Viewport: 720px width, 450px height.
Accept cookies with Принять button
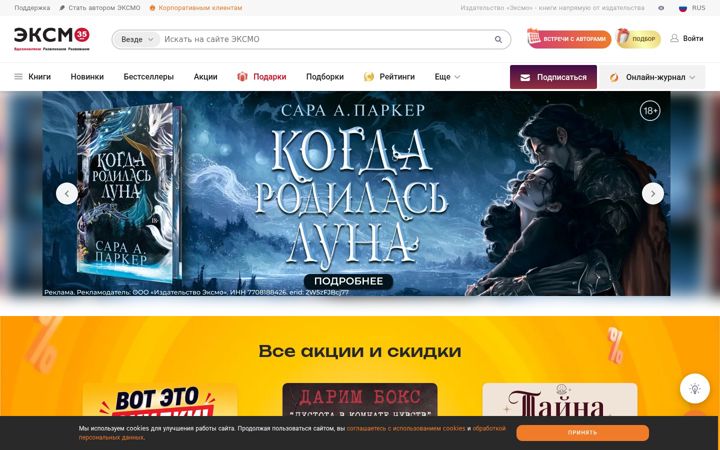(x=582, y=433)
